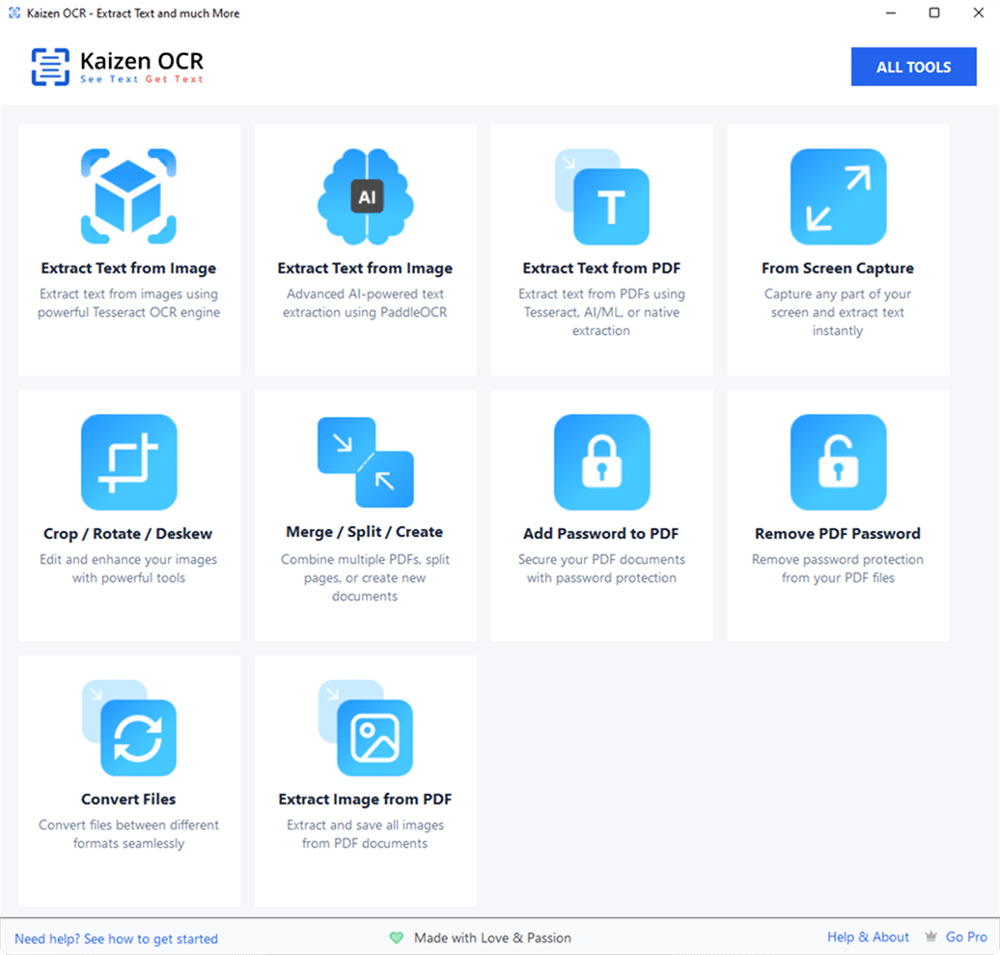Open the Add Password to PDF tool

click(601, 515)
